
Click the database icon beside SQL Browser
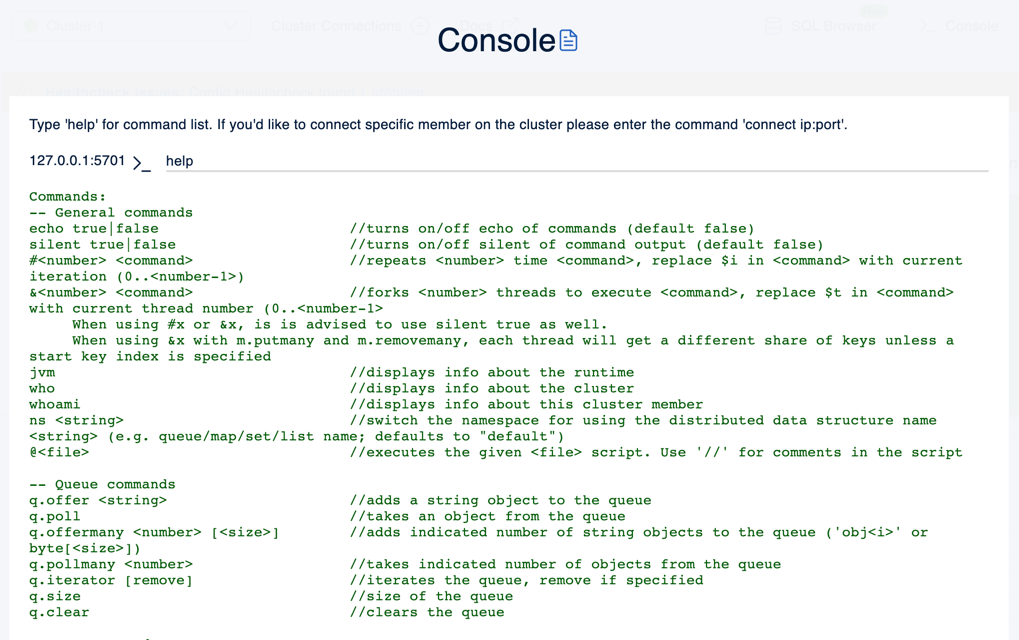pyautogui.click(x=772, y=26)
